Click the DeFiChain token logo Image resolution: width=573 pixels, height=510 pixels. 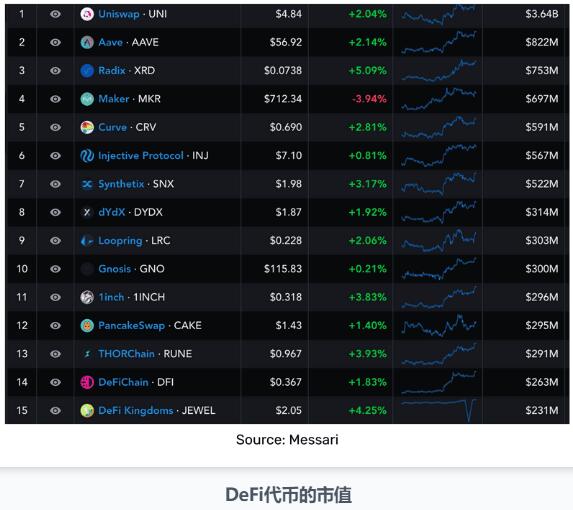click(87, 382)
